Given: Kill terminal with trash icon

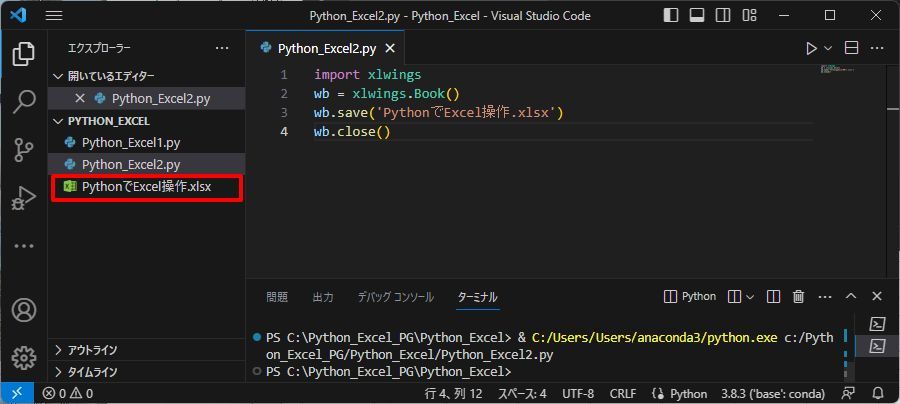Looking at the screenshot, I should pyautogui.click(x=798, y=297).
